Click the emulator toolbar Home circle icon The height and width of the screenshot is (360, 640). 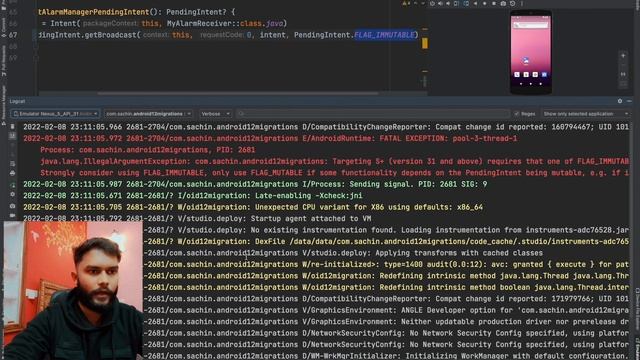pyautogui.click(x=484, y=3)
